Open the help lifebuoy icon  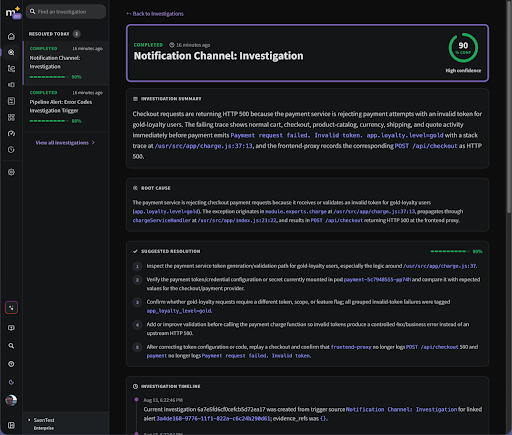click(11, 364)
